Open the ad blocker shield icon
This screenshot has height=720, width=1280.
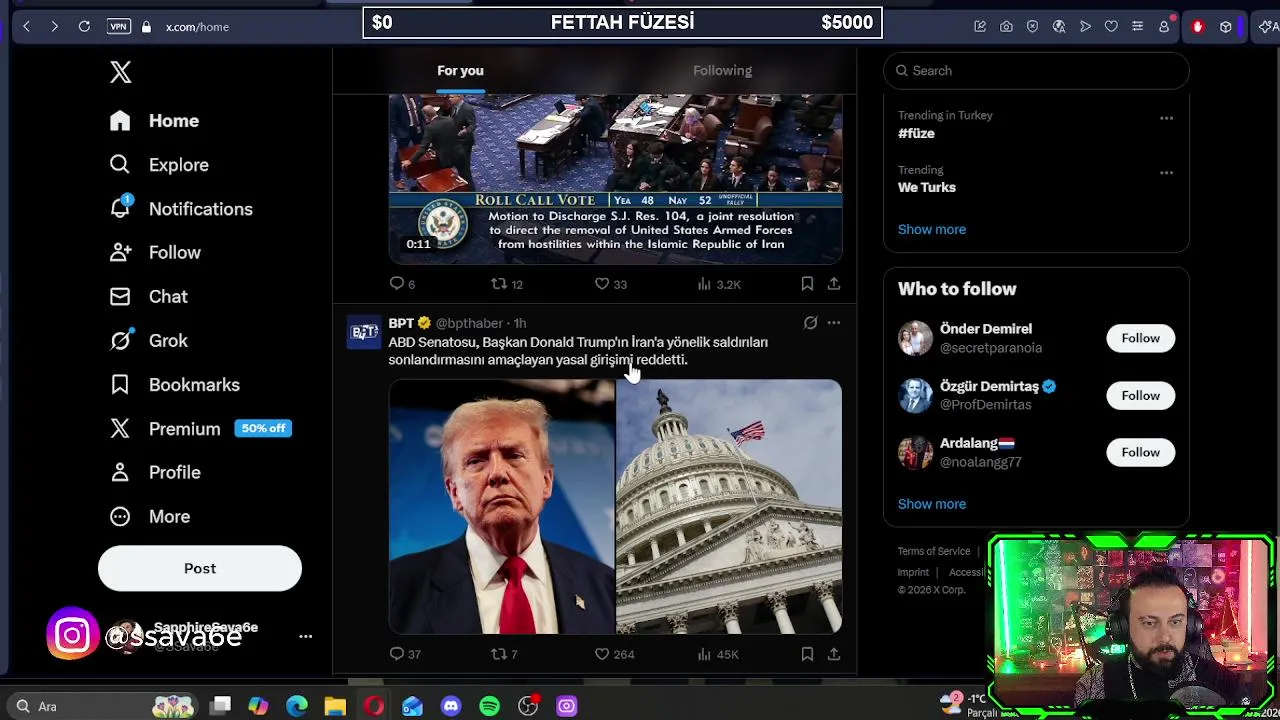[1032, 27]
